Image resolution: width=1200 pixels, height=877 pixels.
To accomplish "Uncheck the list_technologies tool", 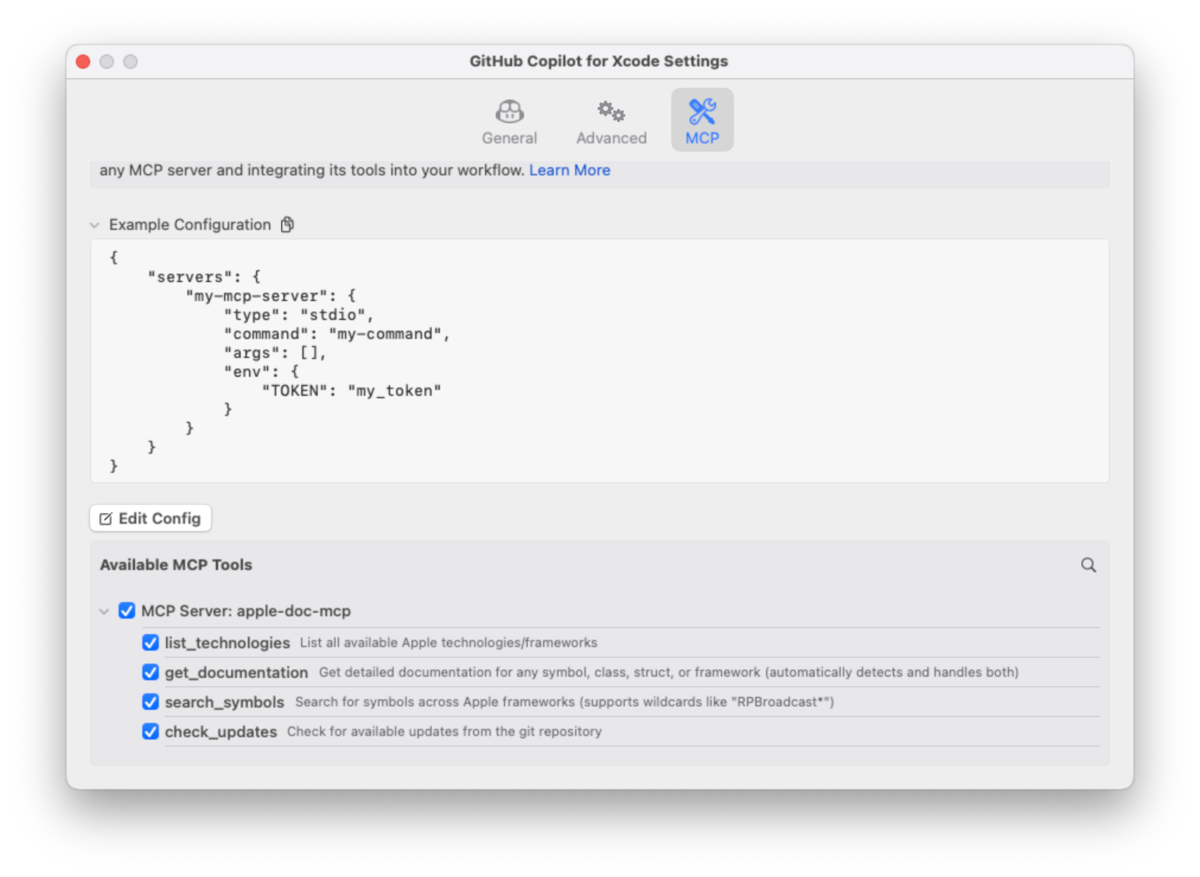I will tap(151, 643).
